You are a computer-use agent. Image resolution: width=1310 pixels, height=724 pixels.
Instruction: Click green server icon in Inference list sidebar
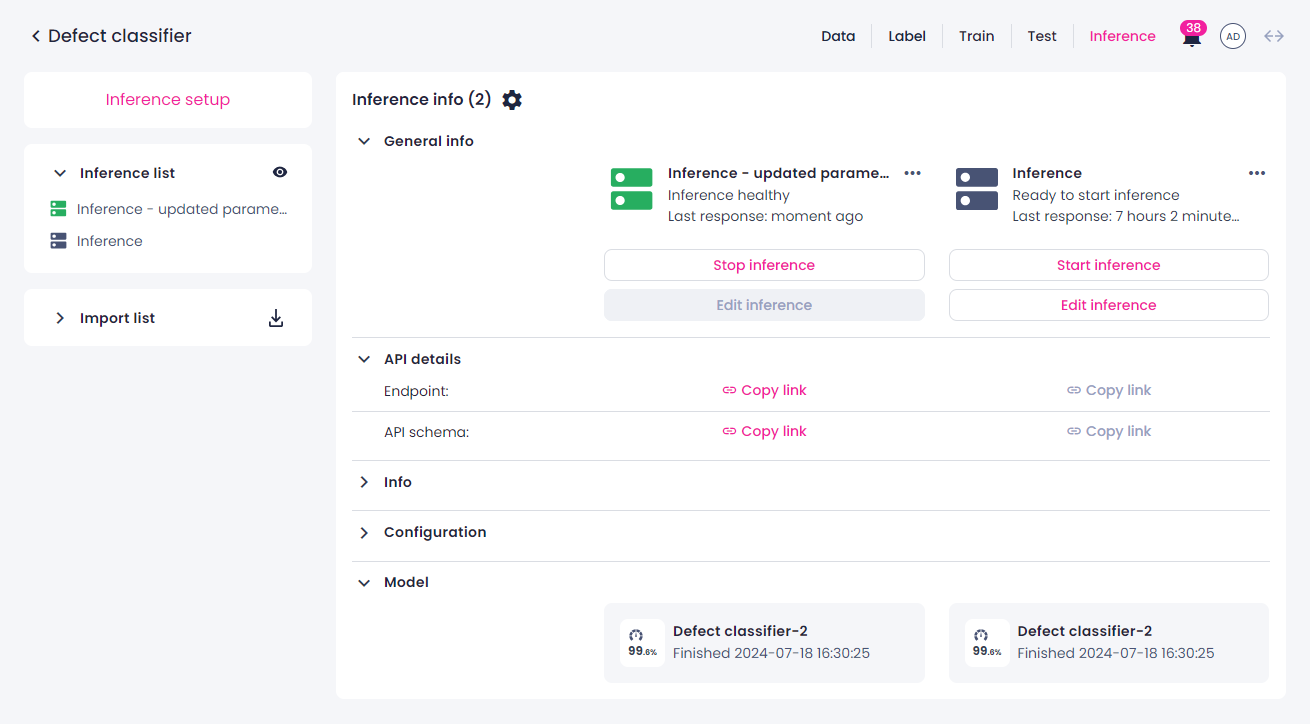(58, 209)
